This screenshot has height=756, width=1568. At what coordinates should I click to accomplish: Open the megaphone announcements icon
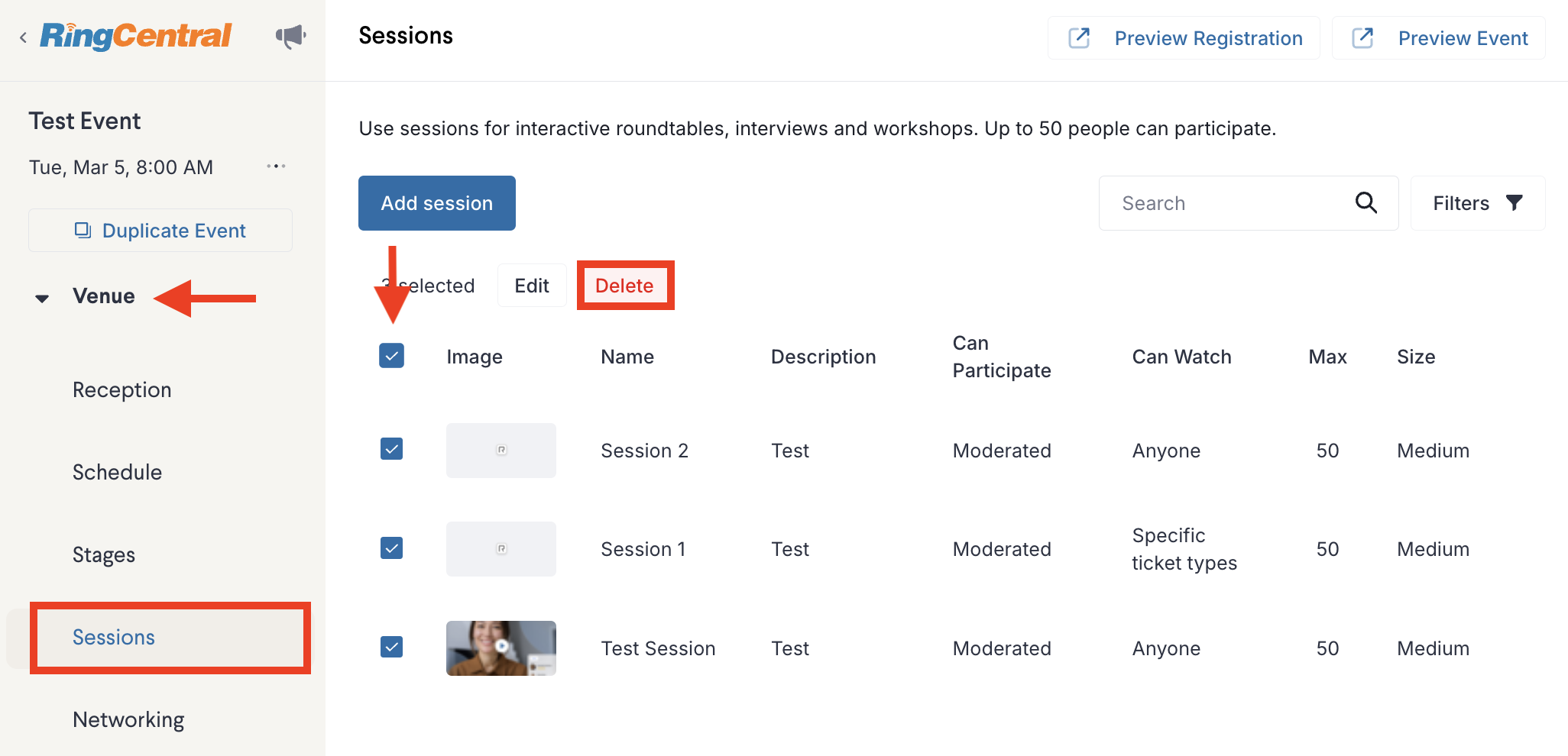point(290,36)
